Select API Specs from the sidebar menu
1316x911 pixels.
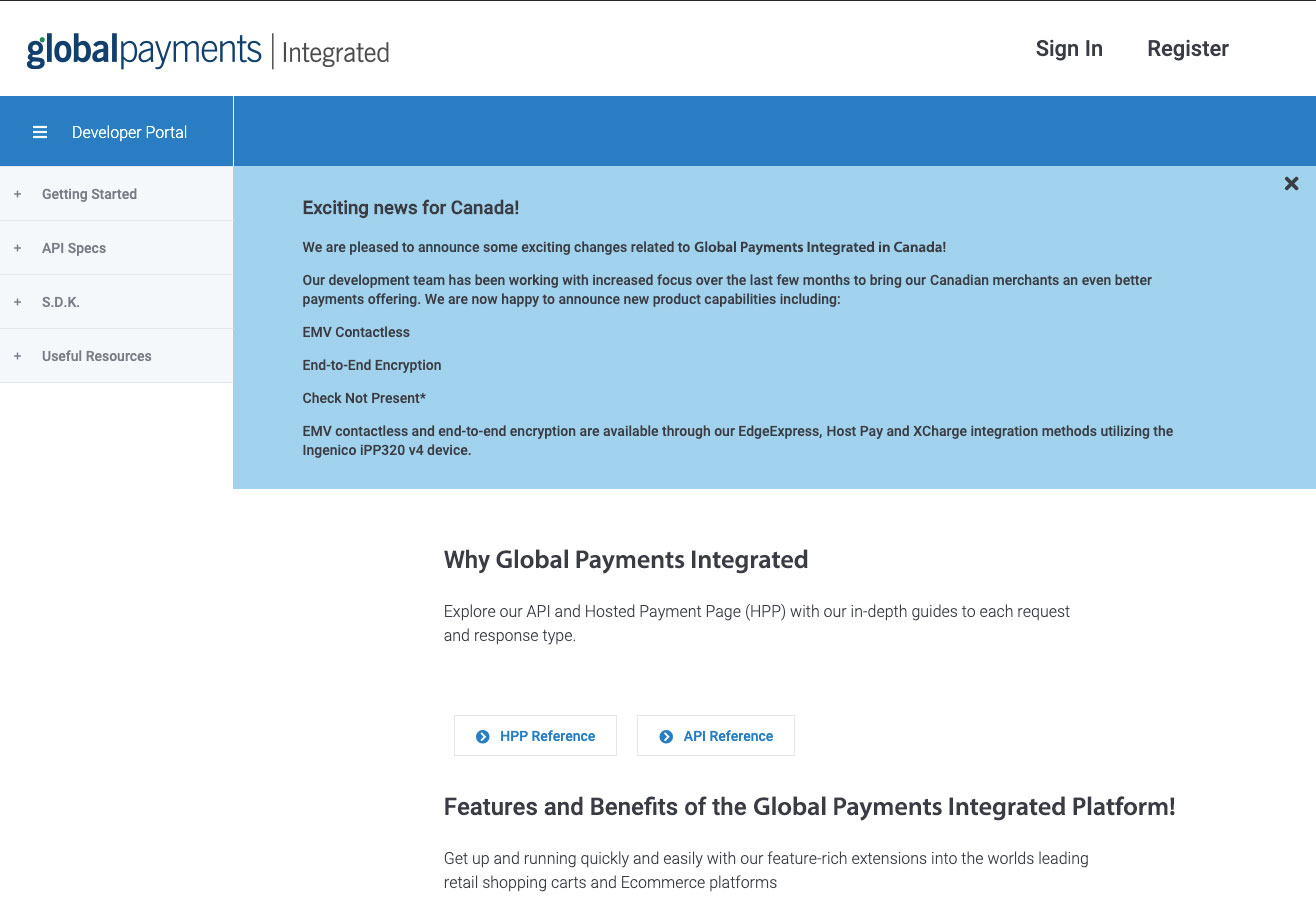click(x=74, y=247)
